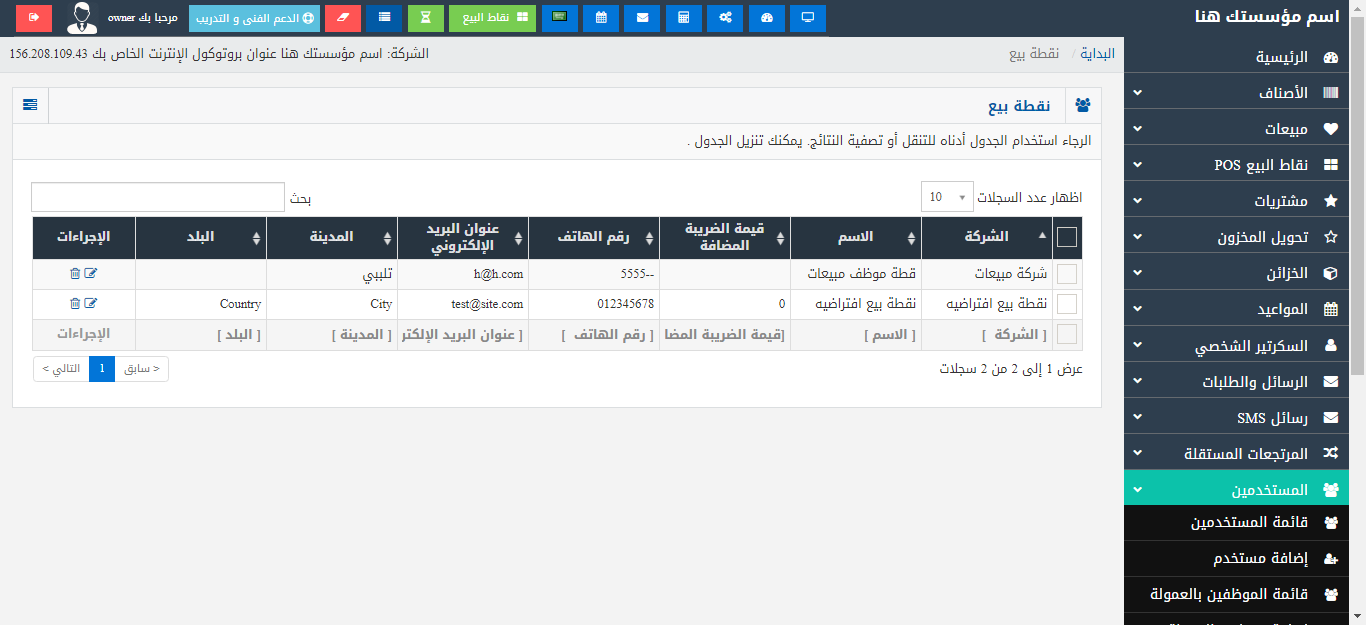Open the calculator icon in top toolbar
Screen dimensions: 1366x625
(683, 18)
